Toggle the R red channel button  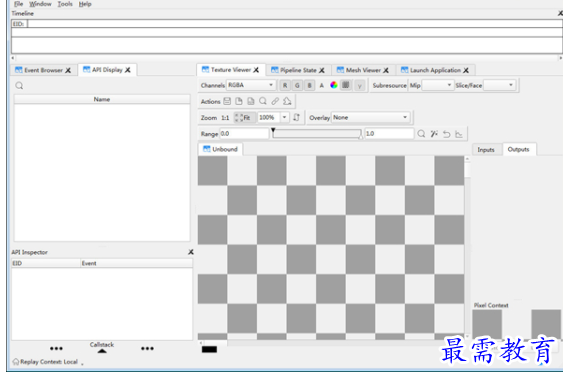click(x=285, y=85)
